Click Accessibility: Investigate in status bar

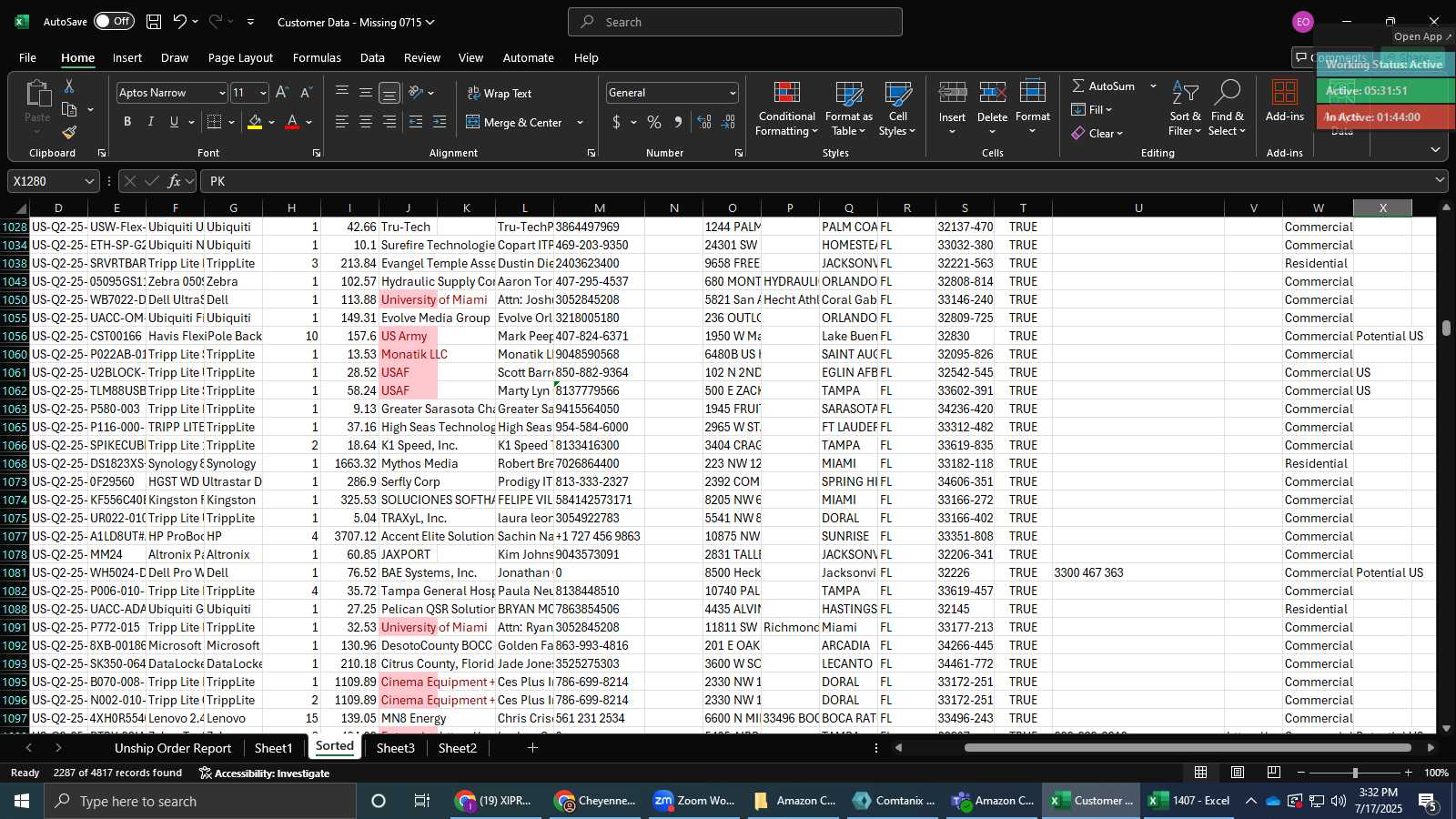pyautogui.click(x=265, y=773)
